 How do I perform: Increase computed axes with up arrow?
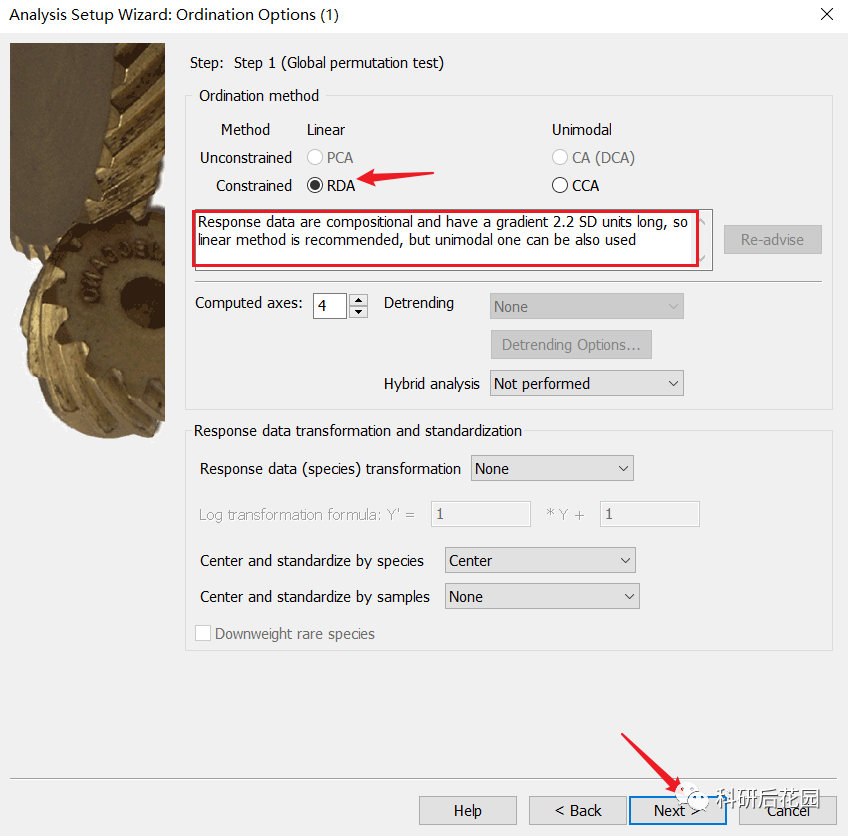tap(359, 300)
